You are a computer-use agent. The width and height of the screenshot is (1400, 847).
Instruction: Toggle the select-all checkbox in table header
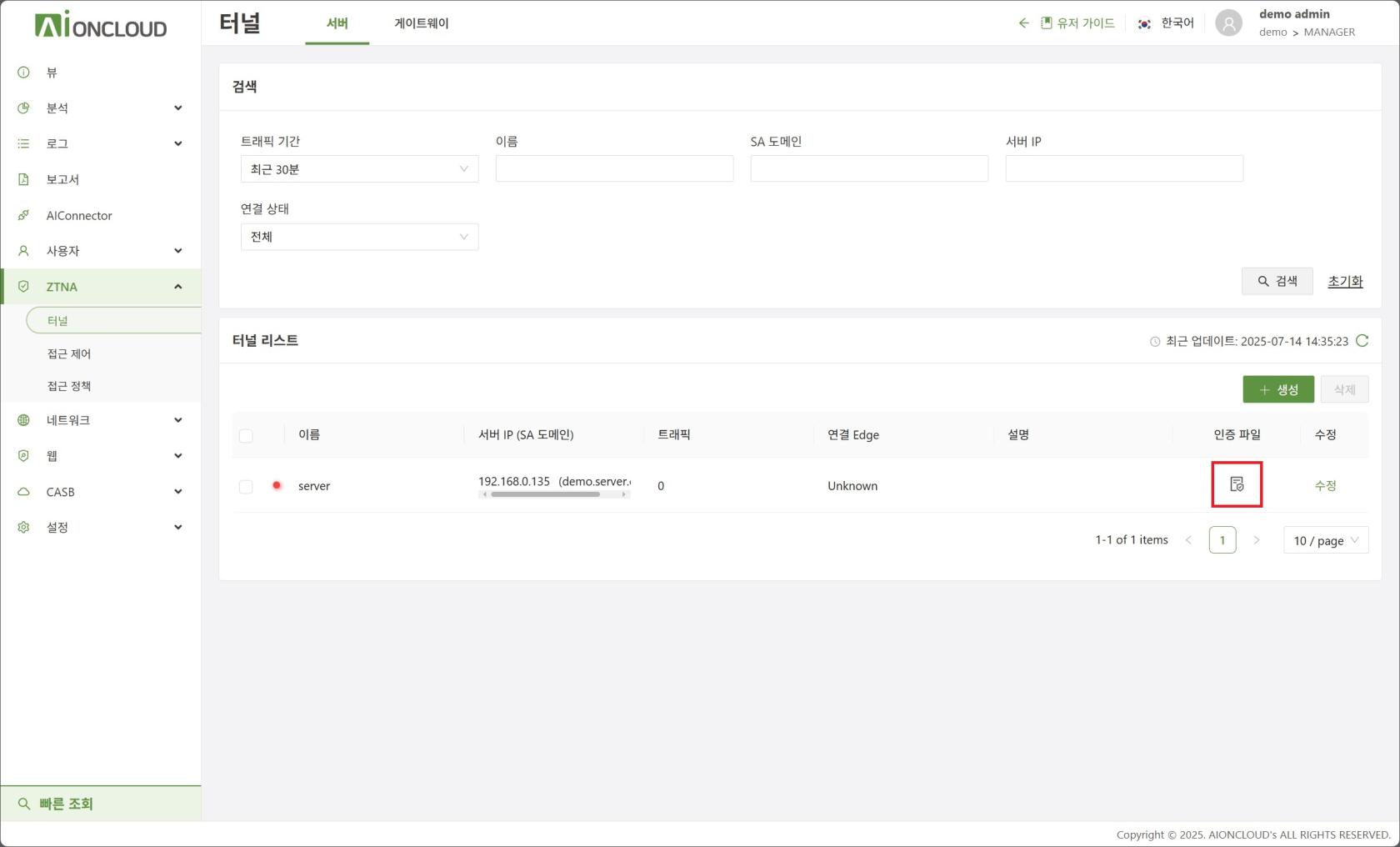click(246, 435)
